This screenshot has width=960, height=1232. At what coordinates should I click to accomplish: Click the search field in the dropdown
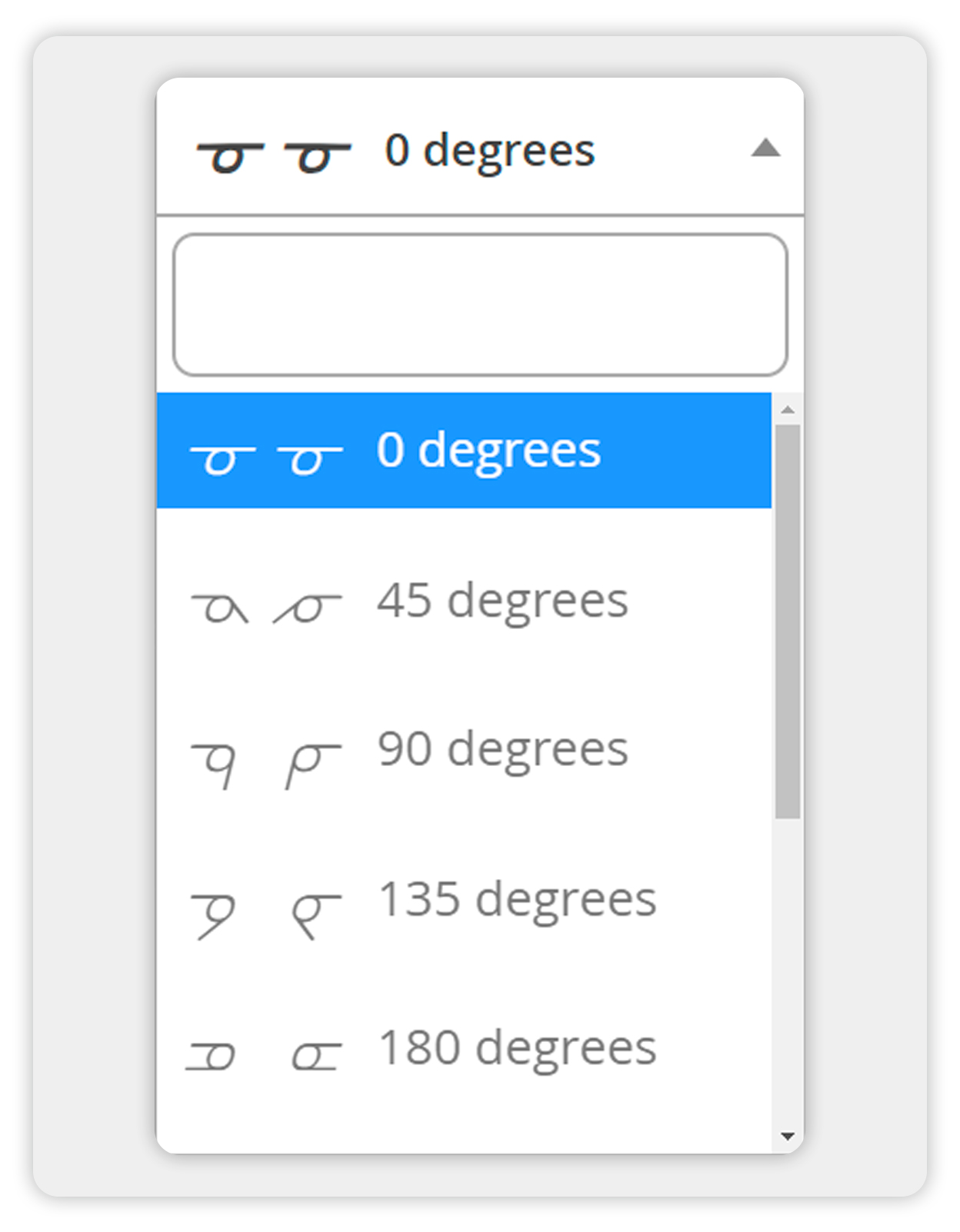[x=480, y=305]
